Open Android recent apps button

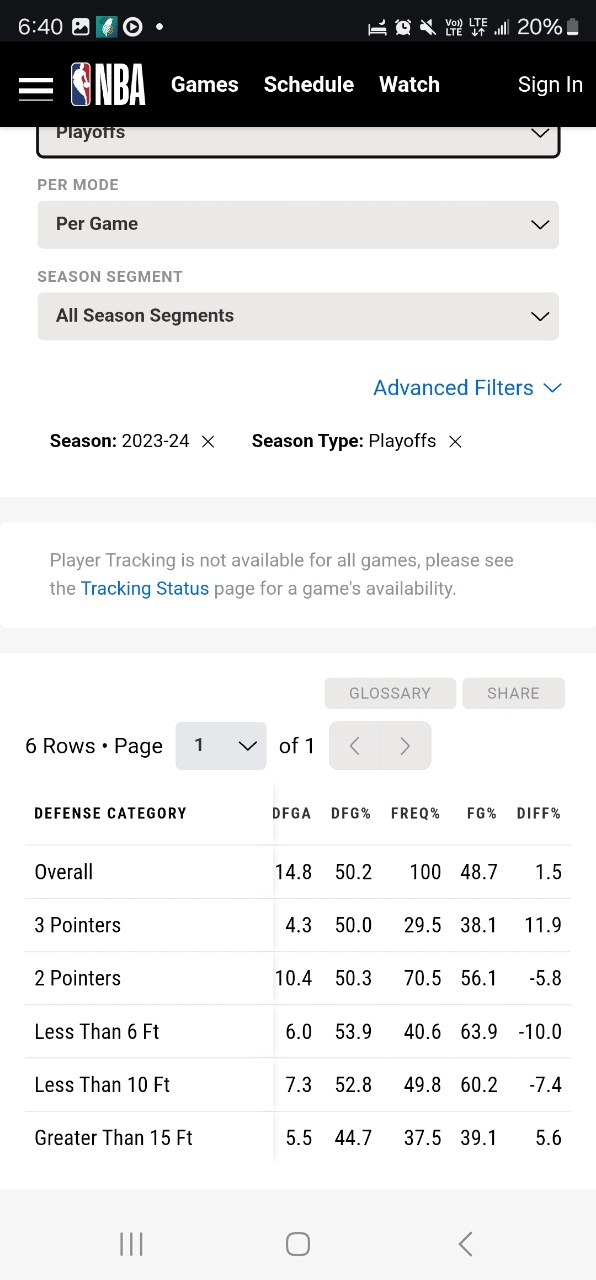pos(131,1243)
